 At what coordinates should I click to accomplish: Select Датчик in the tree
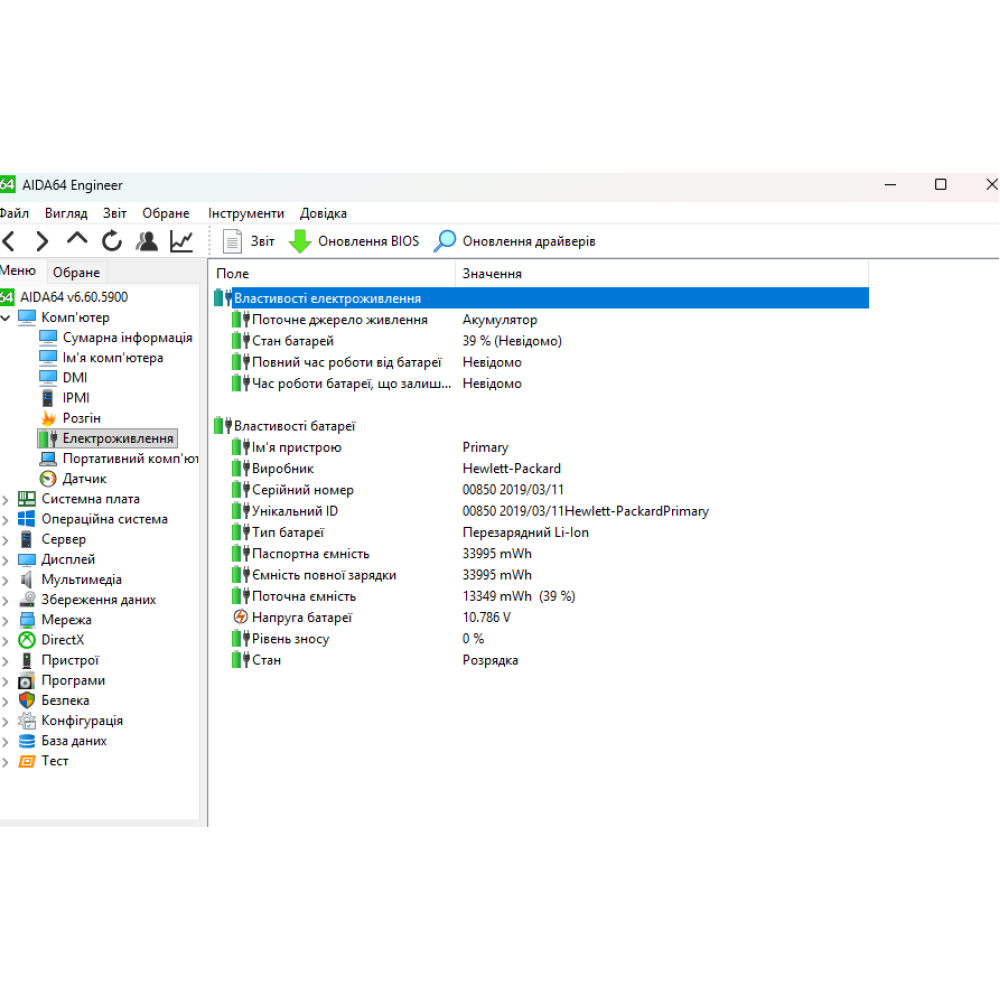pyautogui.click(x=84, y=479)
